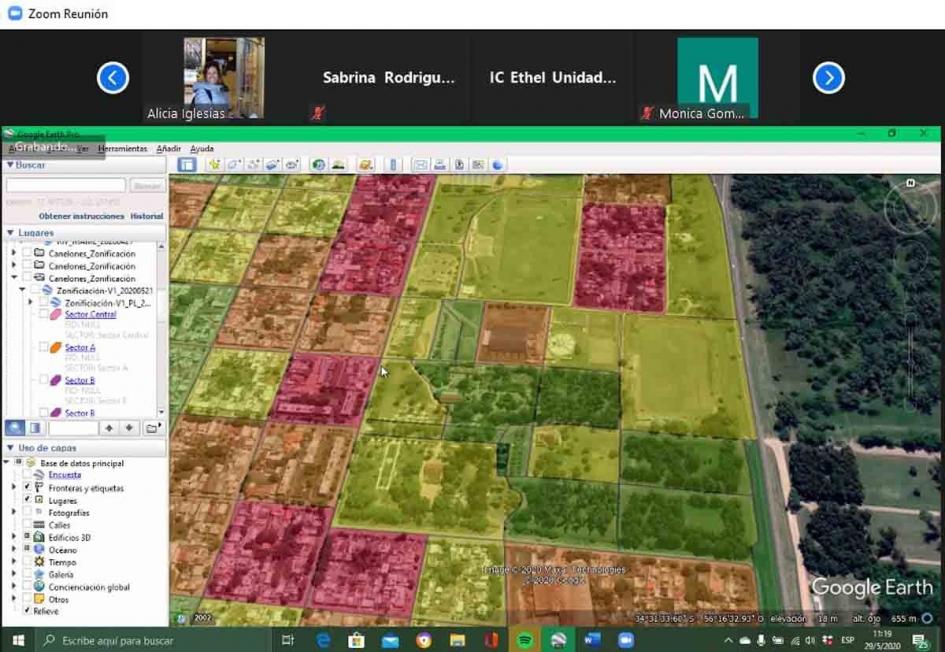
Task: Open historical imagery clock tool
Action: (318, 165)
